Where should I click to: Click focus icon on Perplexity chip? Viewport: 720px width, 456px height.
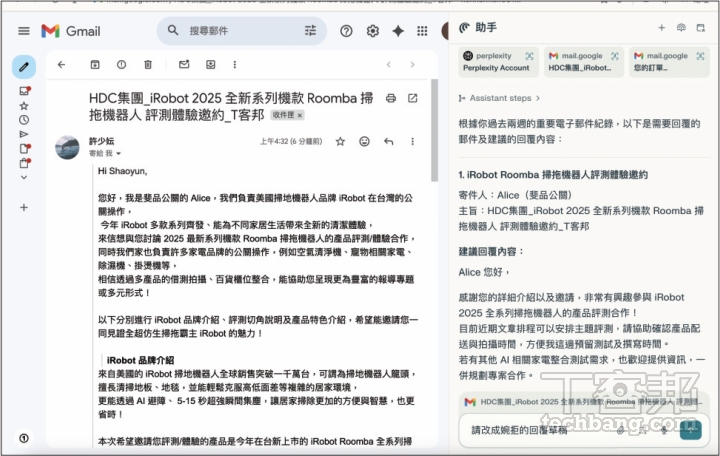coord(529,56)
